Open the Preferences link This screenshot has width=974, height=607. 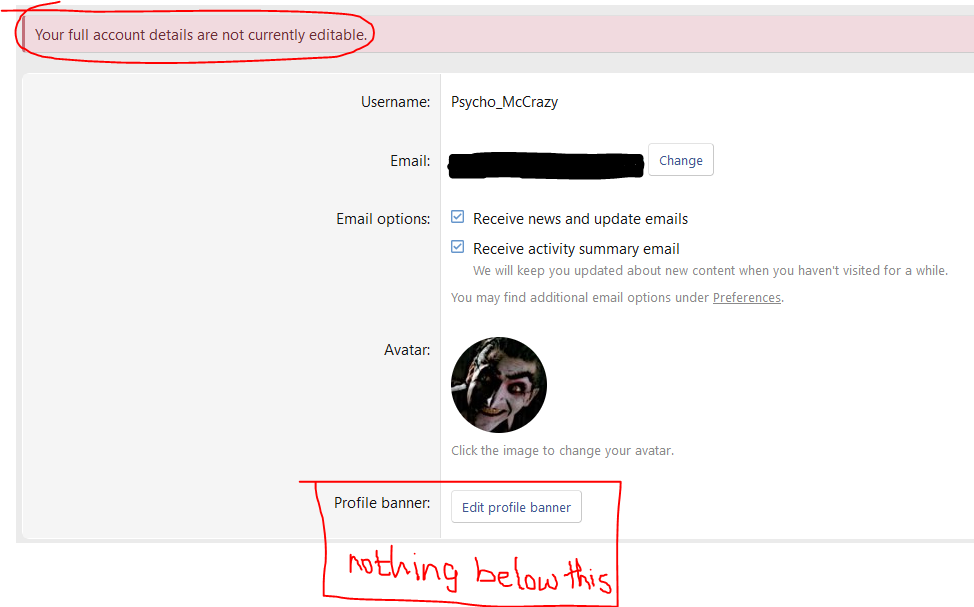pos(746,298)
